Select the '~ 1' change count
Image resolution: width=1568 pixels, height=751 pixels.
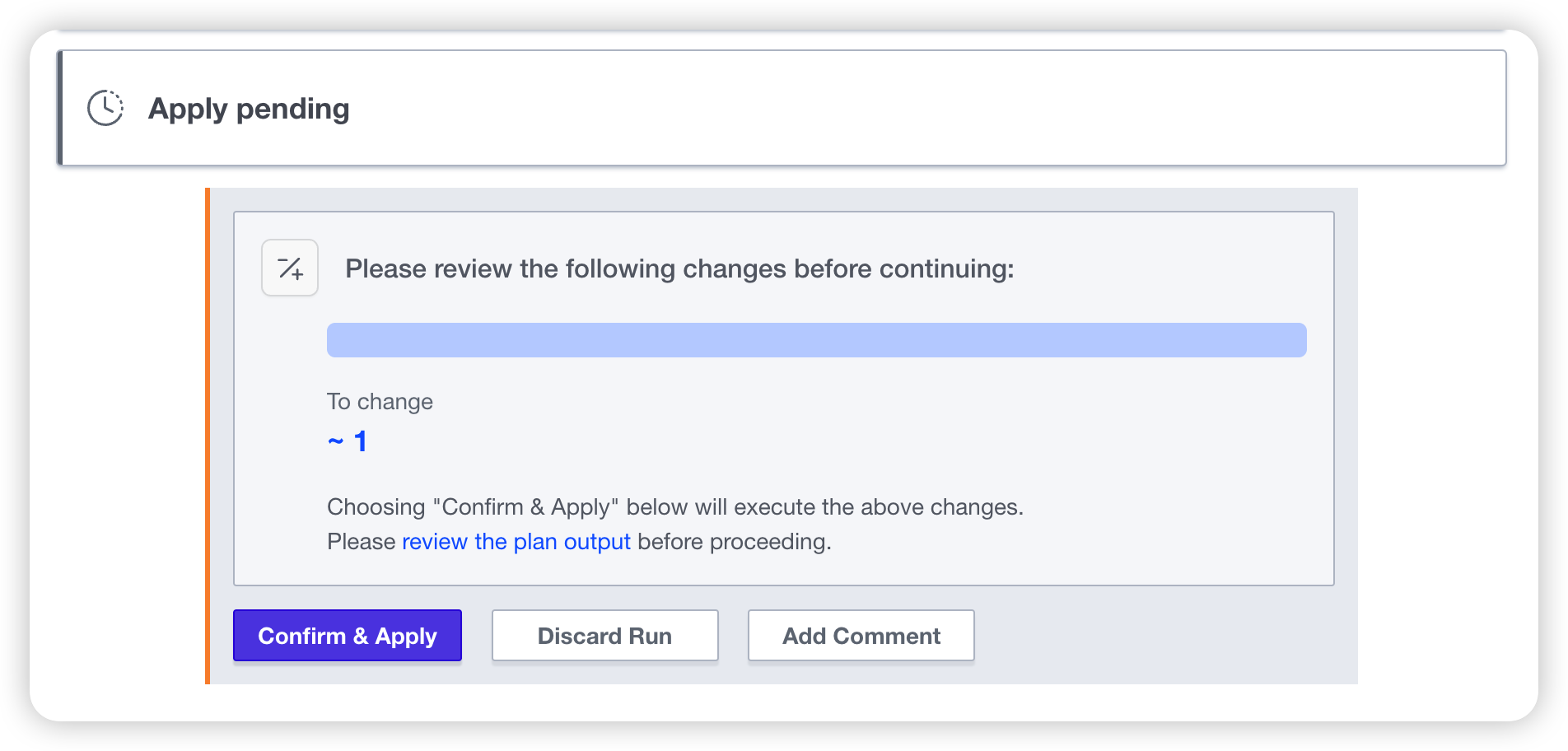pyautogui.click(x=348, y=441)
